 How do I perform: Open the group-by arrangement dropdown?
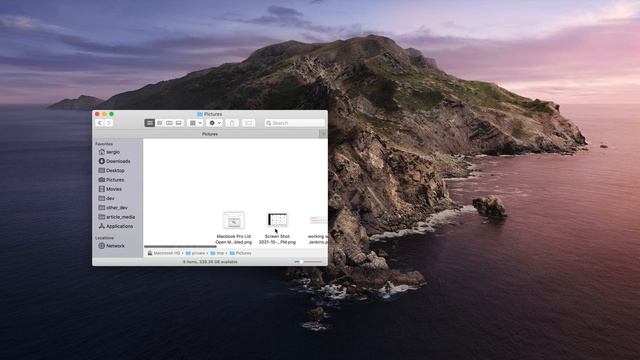196,123
